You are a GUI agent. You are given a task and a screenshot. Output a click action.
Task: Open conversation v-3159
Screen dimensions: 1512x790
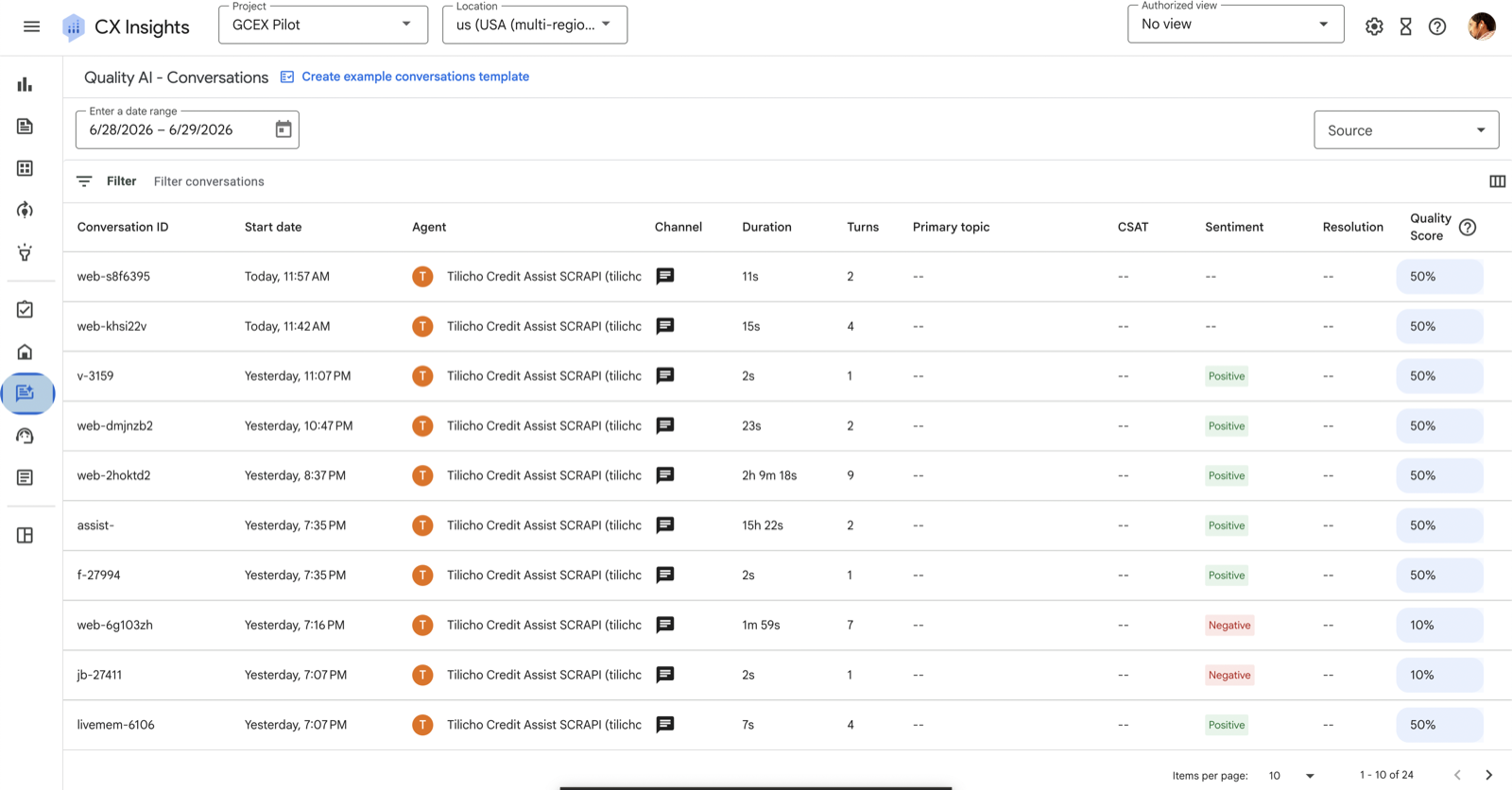click(95, 376)
